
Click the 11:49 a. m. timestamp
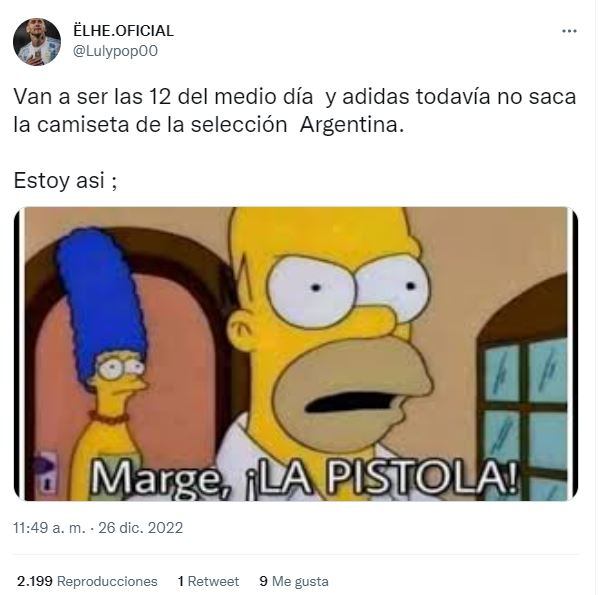coord(49,528)
